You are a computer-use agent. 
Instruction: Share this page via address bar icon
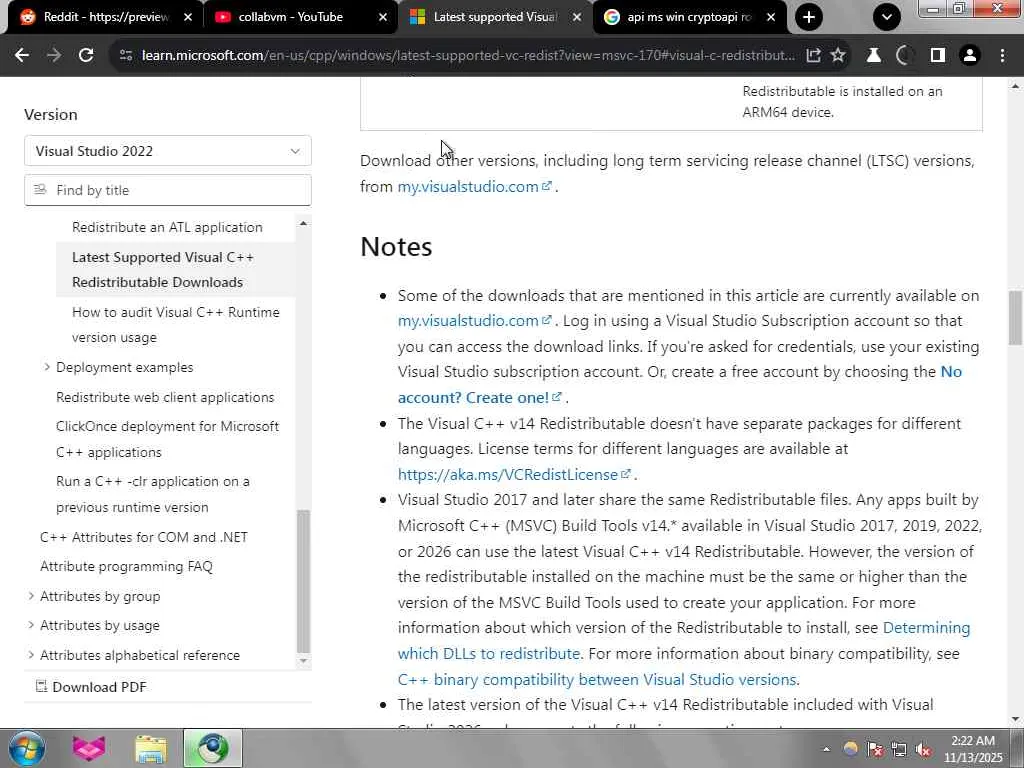tap(813, 56)
